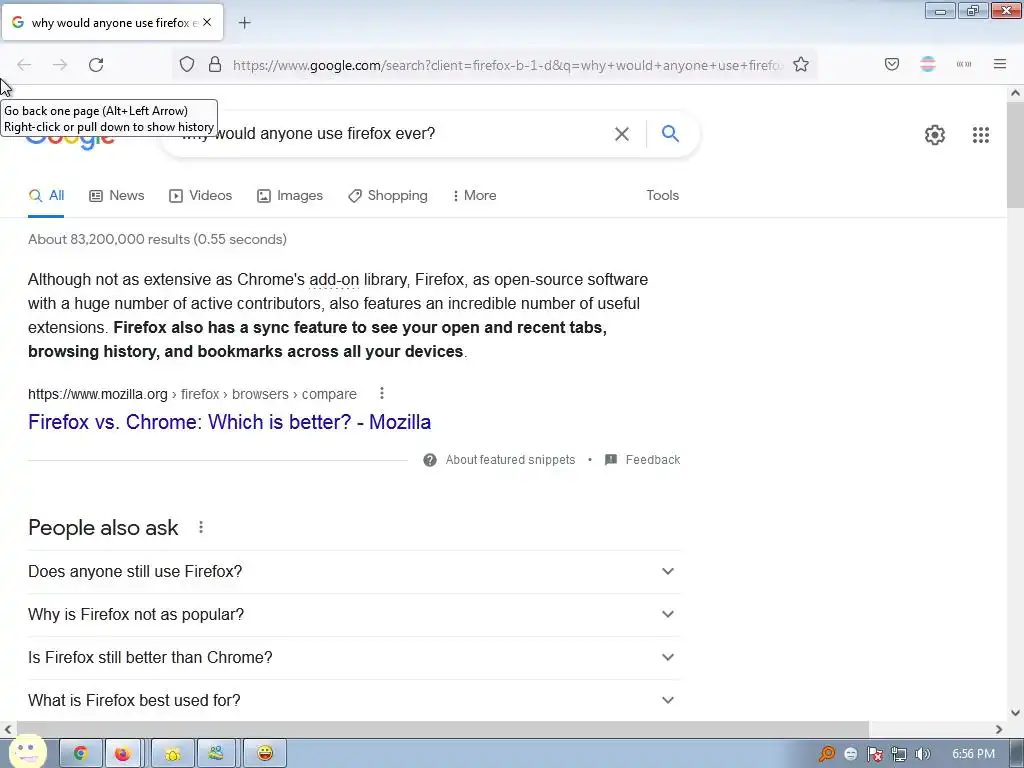
Task: Click the horizontal scrollbar thumb
Action: pyautogui.click(x=443, y=729)
